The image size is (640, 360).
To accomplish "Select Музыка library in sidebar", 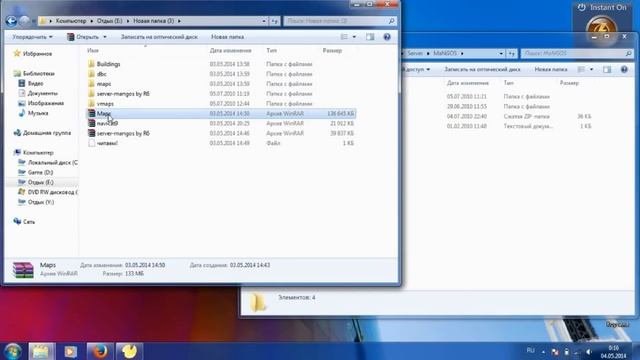I will point(33,113).
